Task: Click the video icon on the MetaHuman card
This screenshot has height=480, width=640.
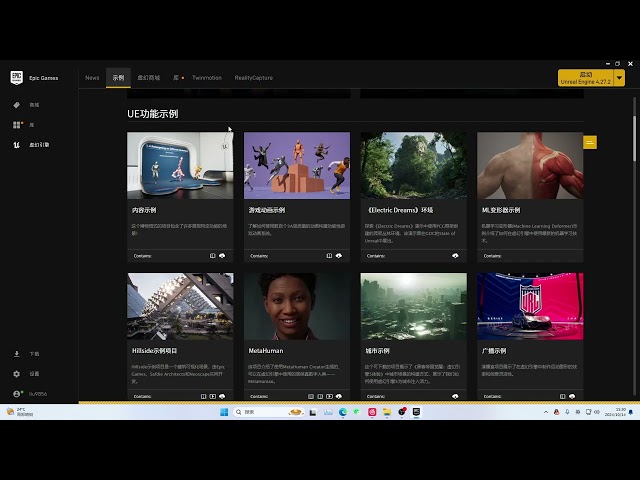Action: pyautogui.click(x=329, y=396)
